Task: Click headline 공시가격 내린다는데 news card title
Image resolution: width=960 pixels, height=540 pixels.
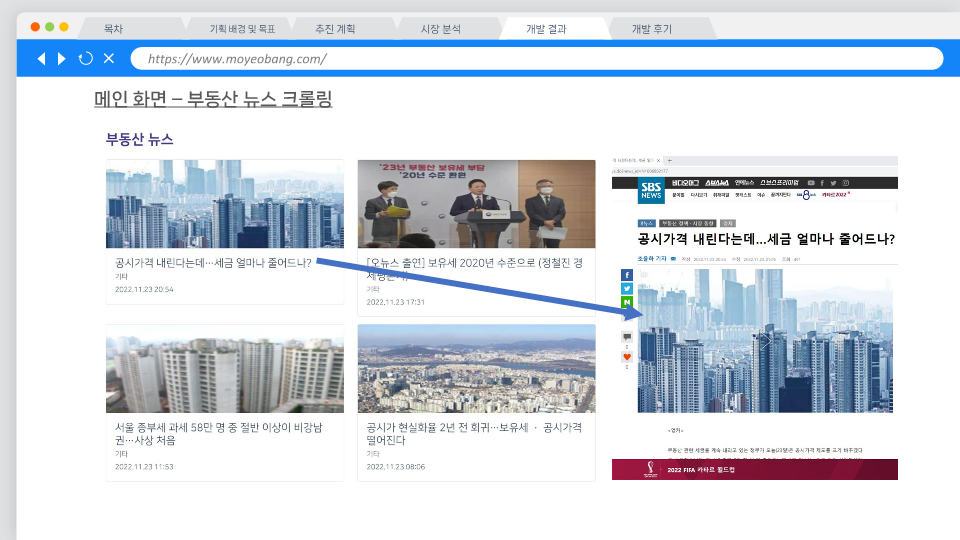Action: pyautogui.click(x=213, y=263)
